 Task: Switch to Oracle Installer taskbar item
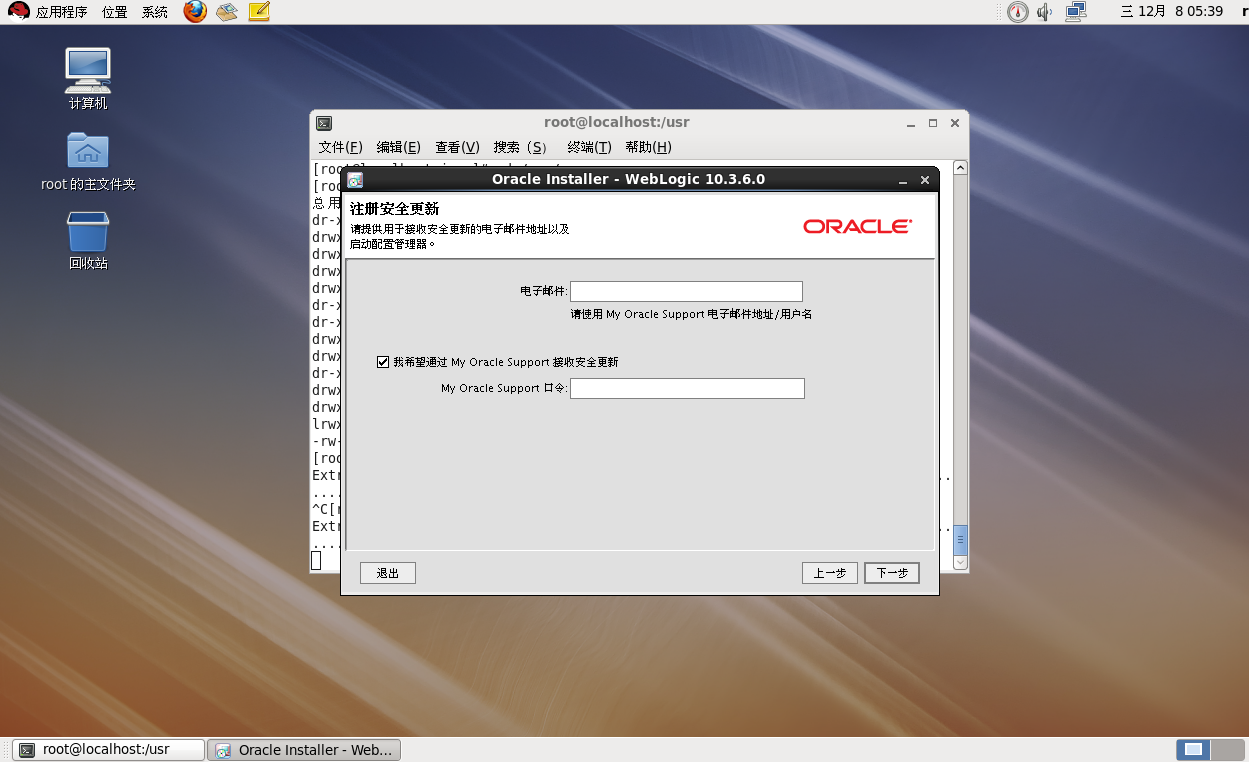(305, 750)
